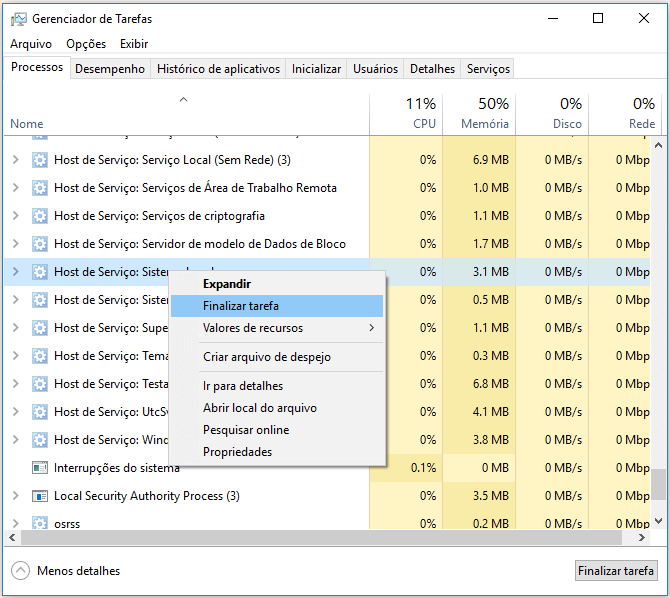Expand Local Security Authority Process group
Screen dimensions: 670x598
pos(15,496)
